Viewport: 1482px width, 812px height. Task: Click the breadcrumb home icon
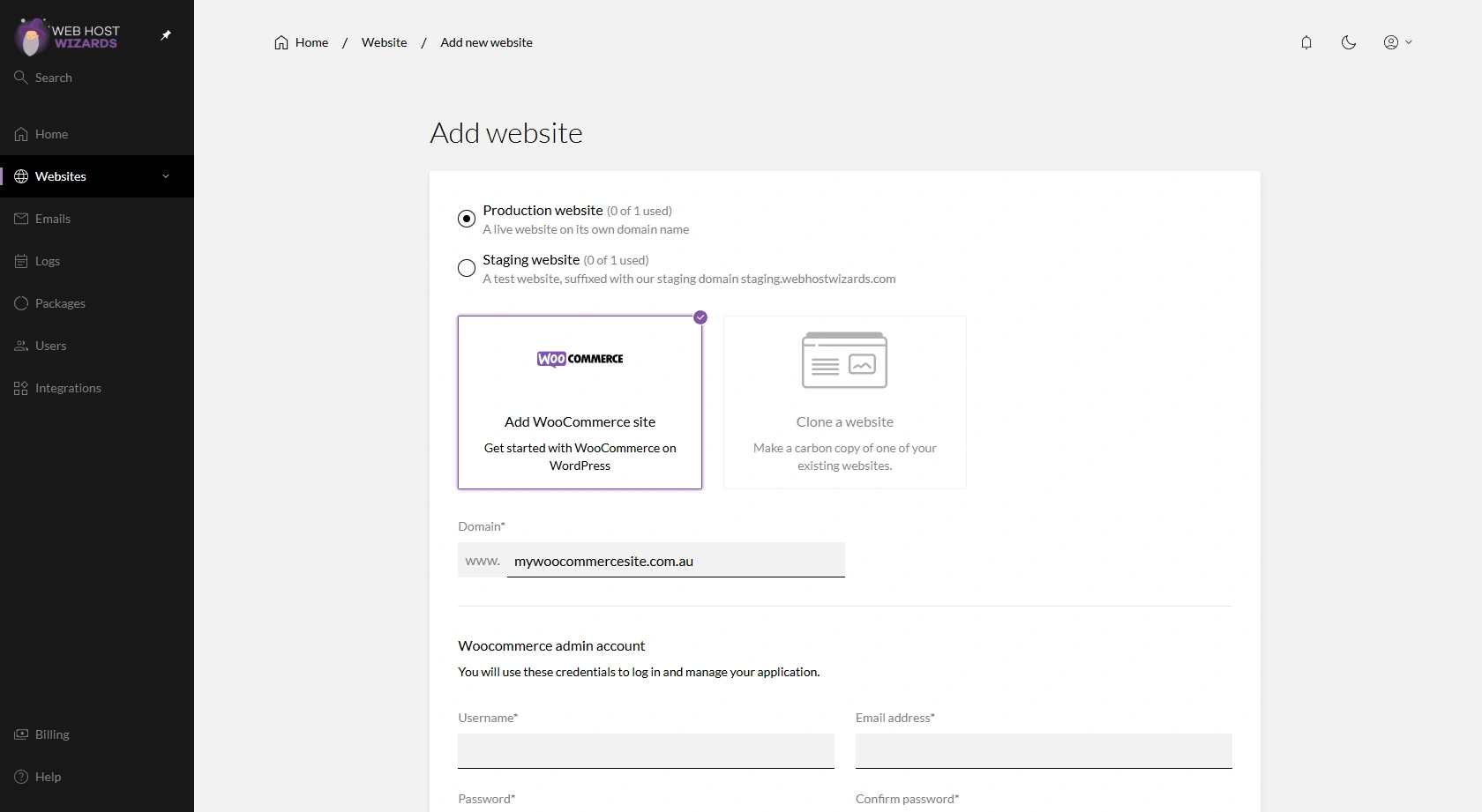tap(281, 42)
